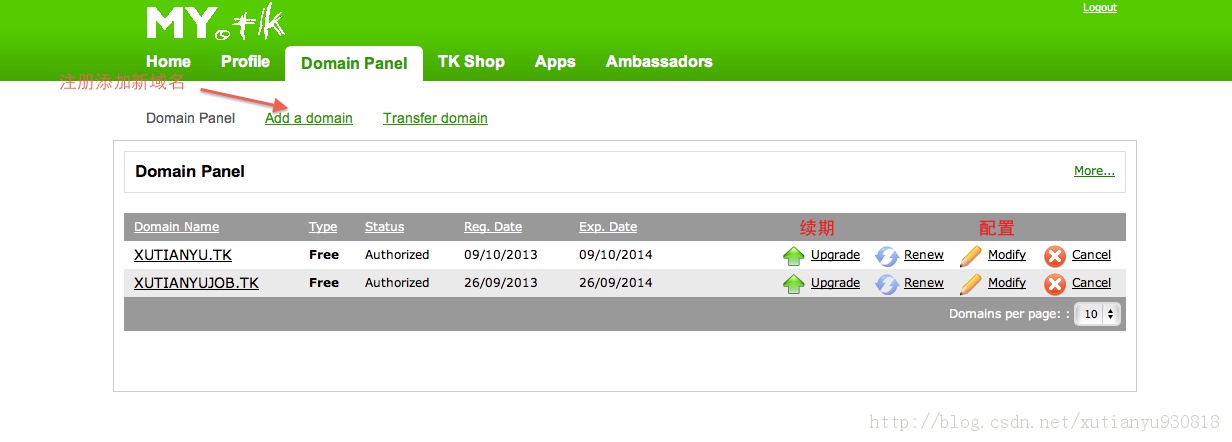The image size is (1232, 442).
Task: Select the Domain Panel tab
Action: [x=354, y=63]
